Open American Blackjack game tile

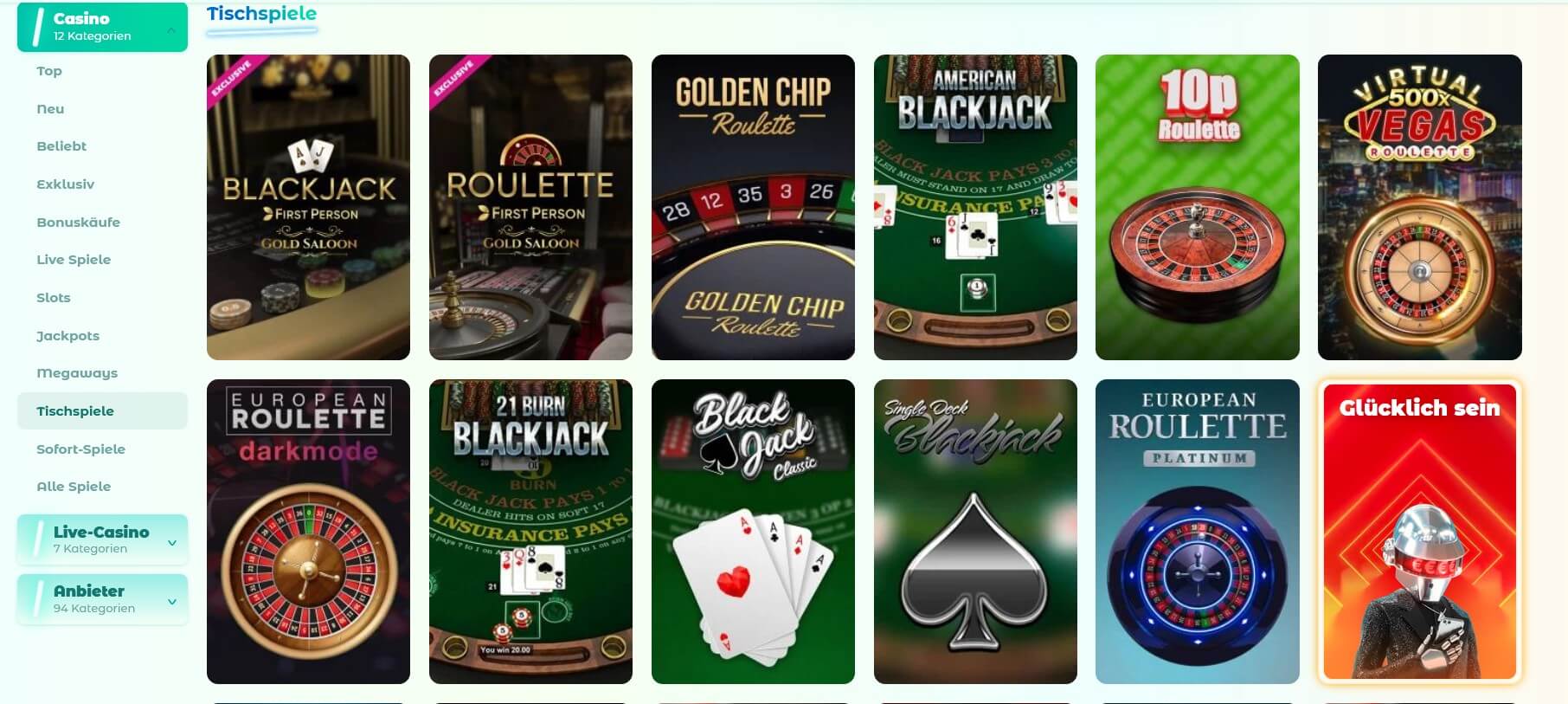[975, 207]
